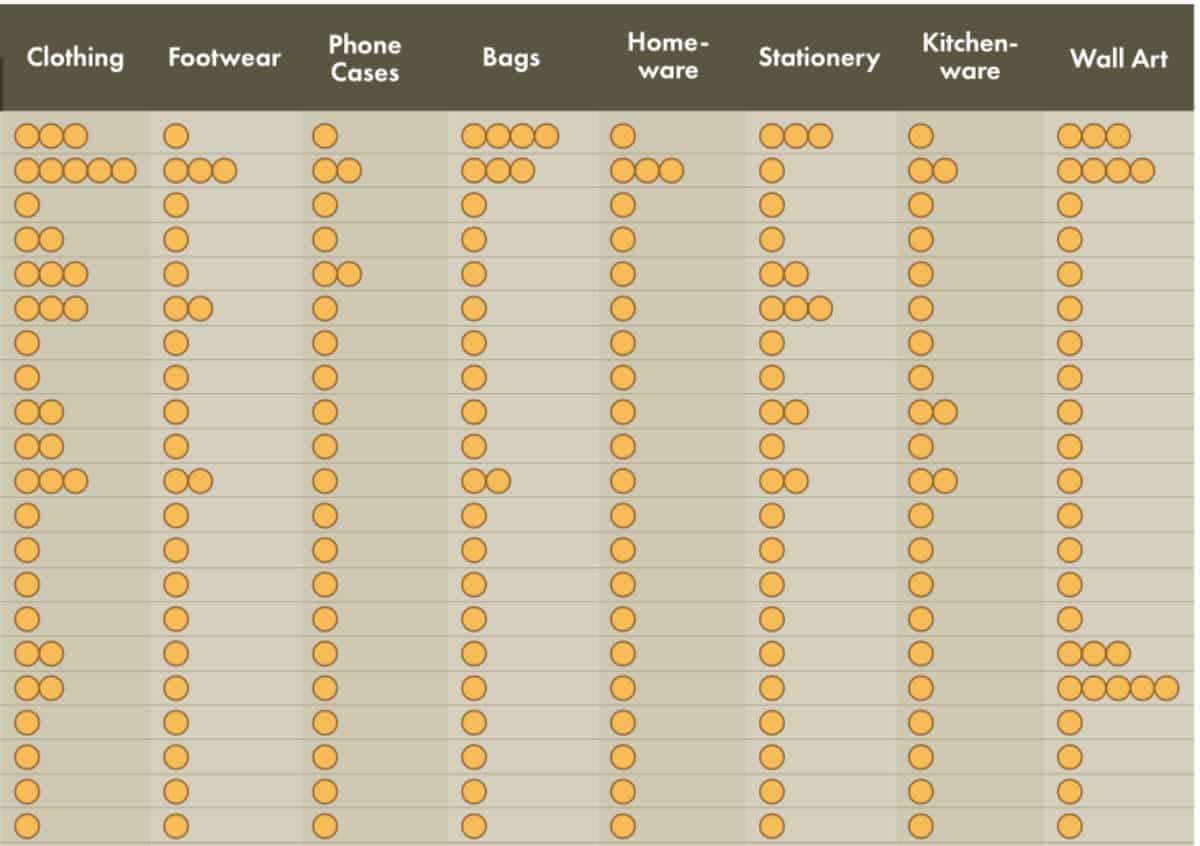Click the four-dot row in Wall Art column

click(1106, 171)
